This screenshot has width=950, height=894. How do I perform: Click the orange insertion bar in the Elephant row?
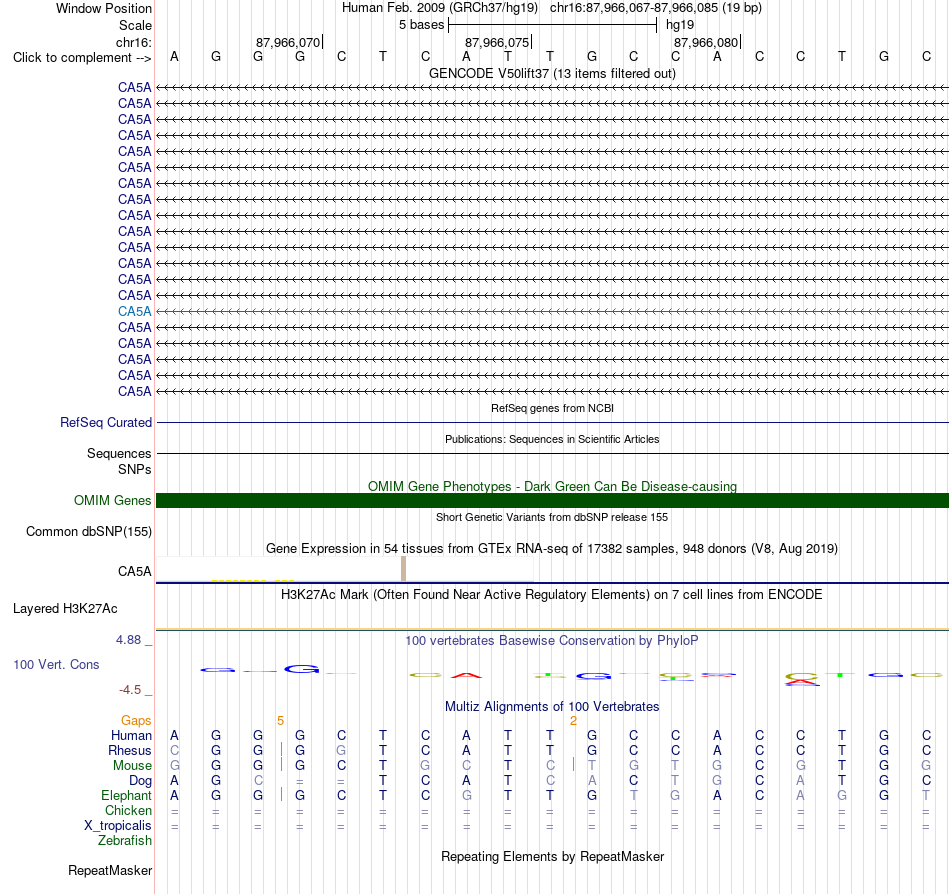tap(281, 794)
